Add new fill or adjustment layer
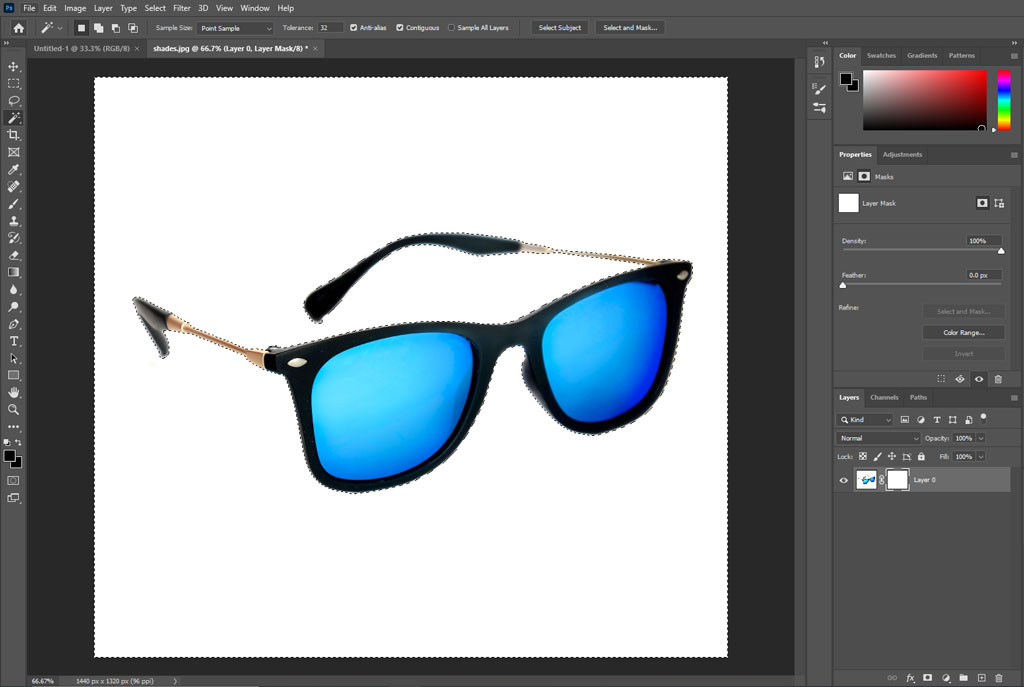This screenshot has height=687, width=1024. [x=946, y=678]
